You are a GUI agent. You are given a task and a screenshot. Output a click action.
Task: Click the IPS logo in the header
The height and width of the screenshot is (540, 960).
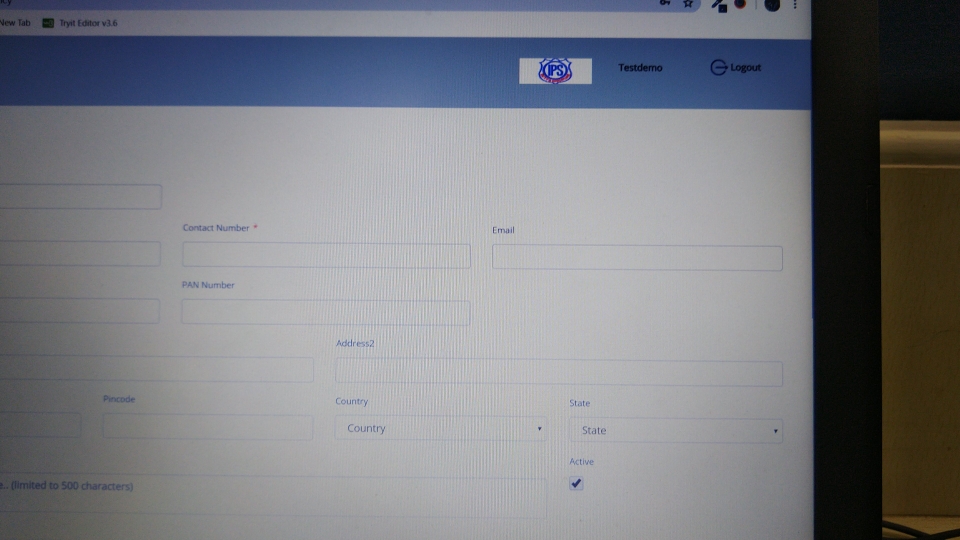click(x=555, y=70)
